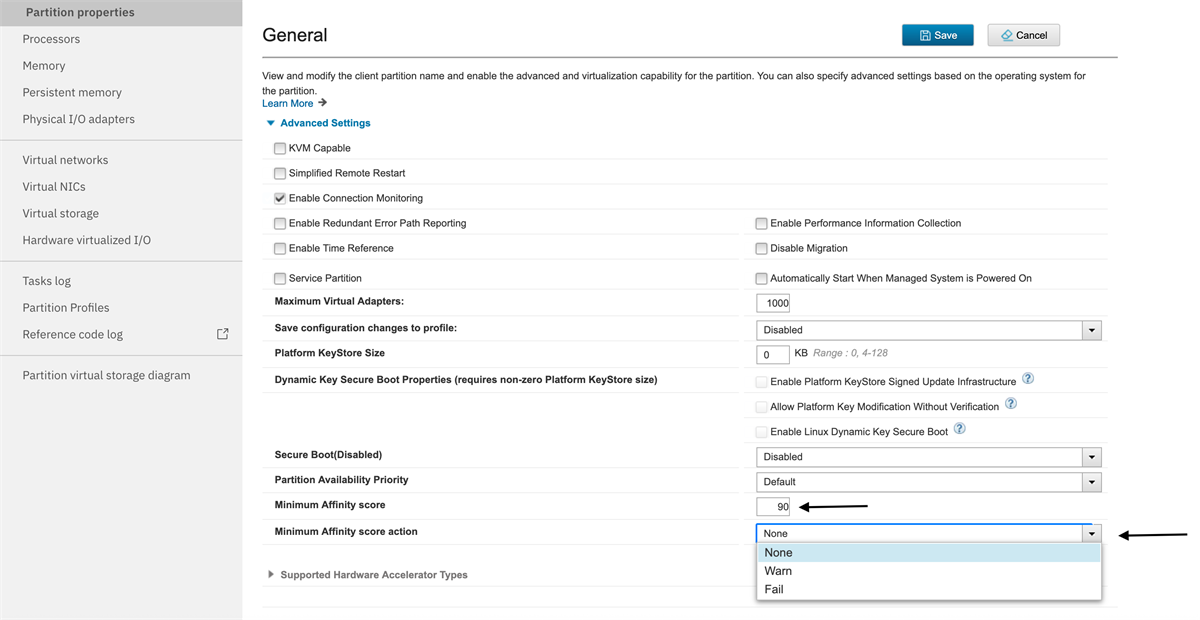Click the Save button
1200x620 pixels.
[938, 35]
